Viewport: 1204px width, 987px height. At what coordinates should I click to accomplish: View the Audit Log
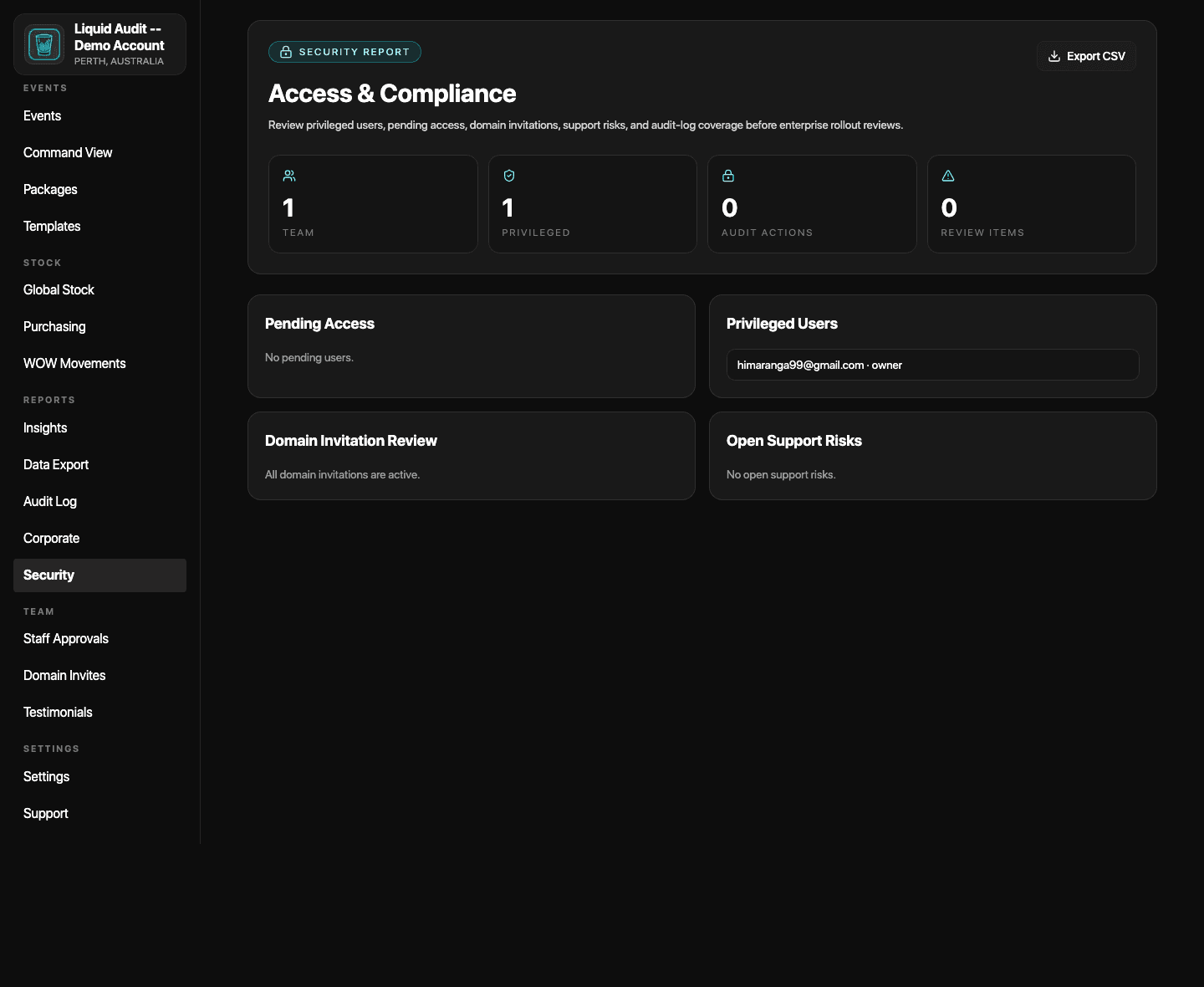coord(99,502)
